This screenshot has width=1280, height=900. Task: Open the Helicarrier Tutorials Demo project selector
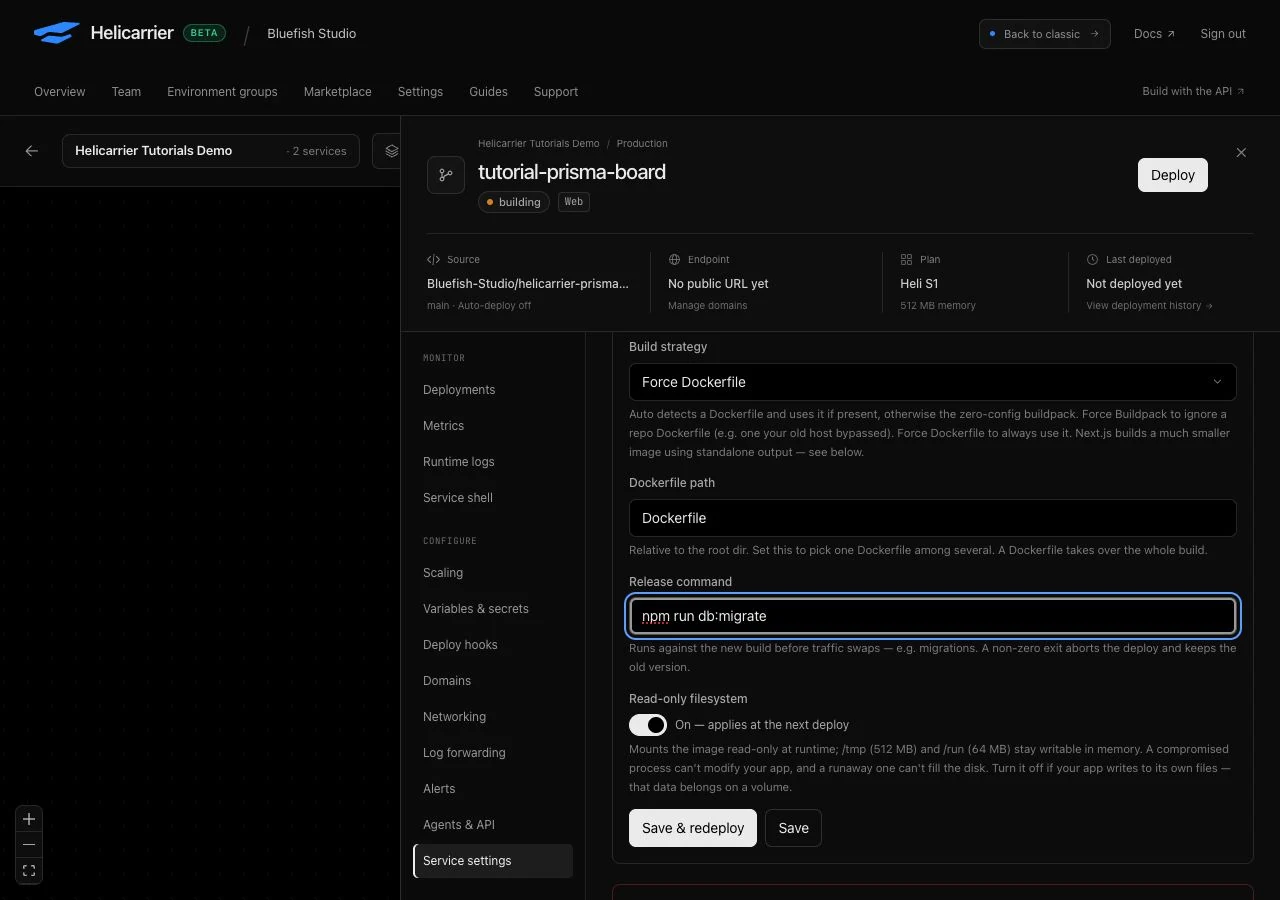pos(211,151)
